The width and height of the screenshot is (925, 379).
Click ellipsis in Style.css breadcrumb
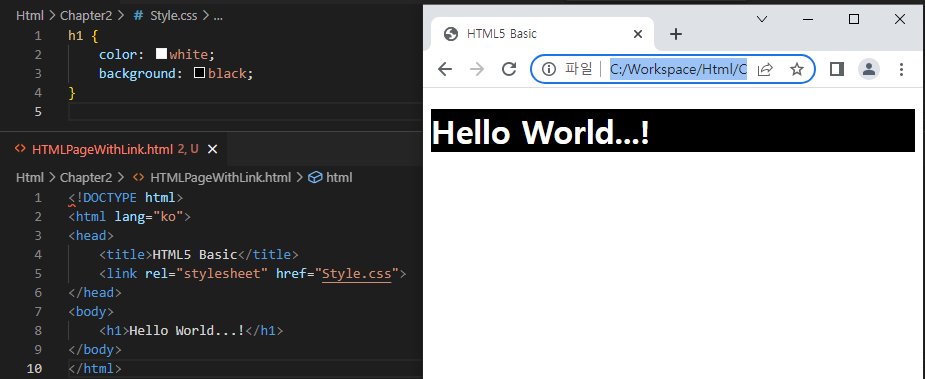coord(218,16)
